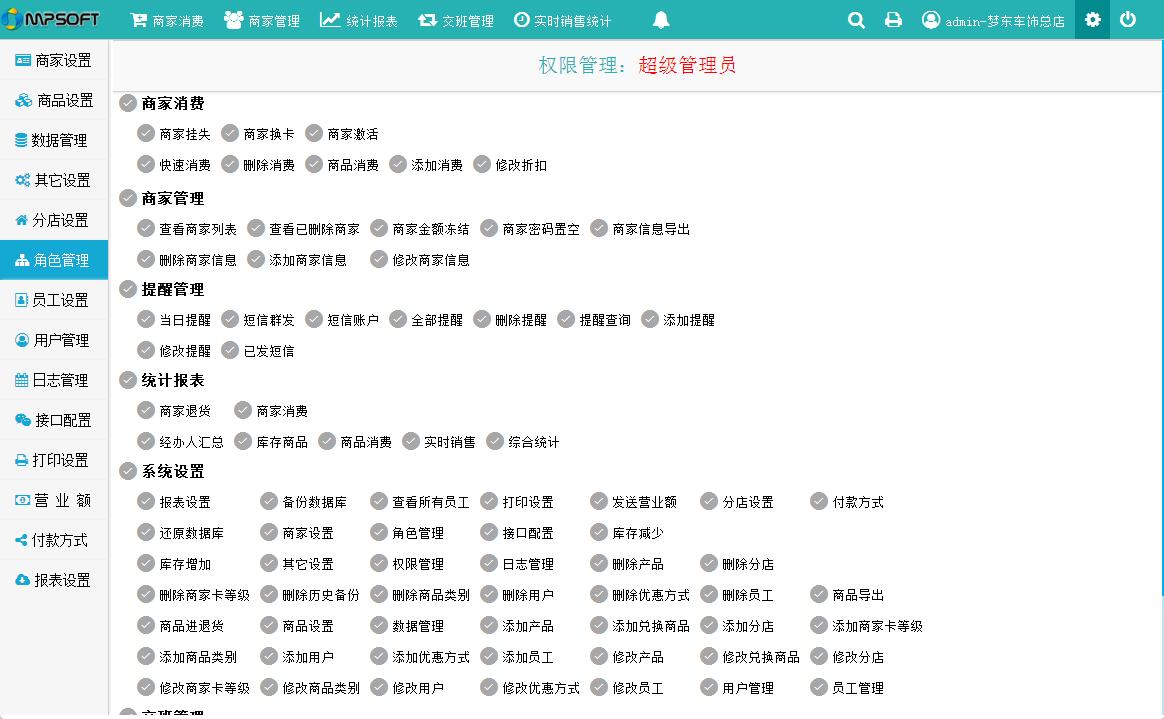Toggle the 商家管理 group checkbox
Viewport: 1164px width, 719px height.
pos(128,198)
